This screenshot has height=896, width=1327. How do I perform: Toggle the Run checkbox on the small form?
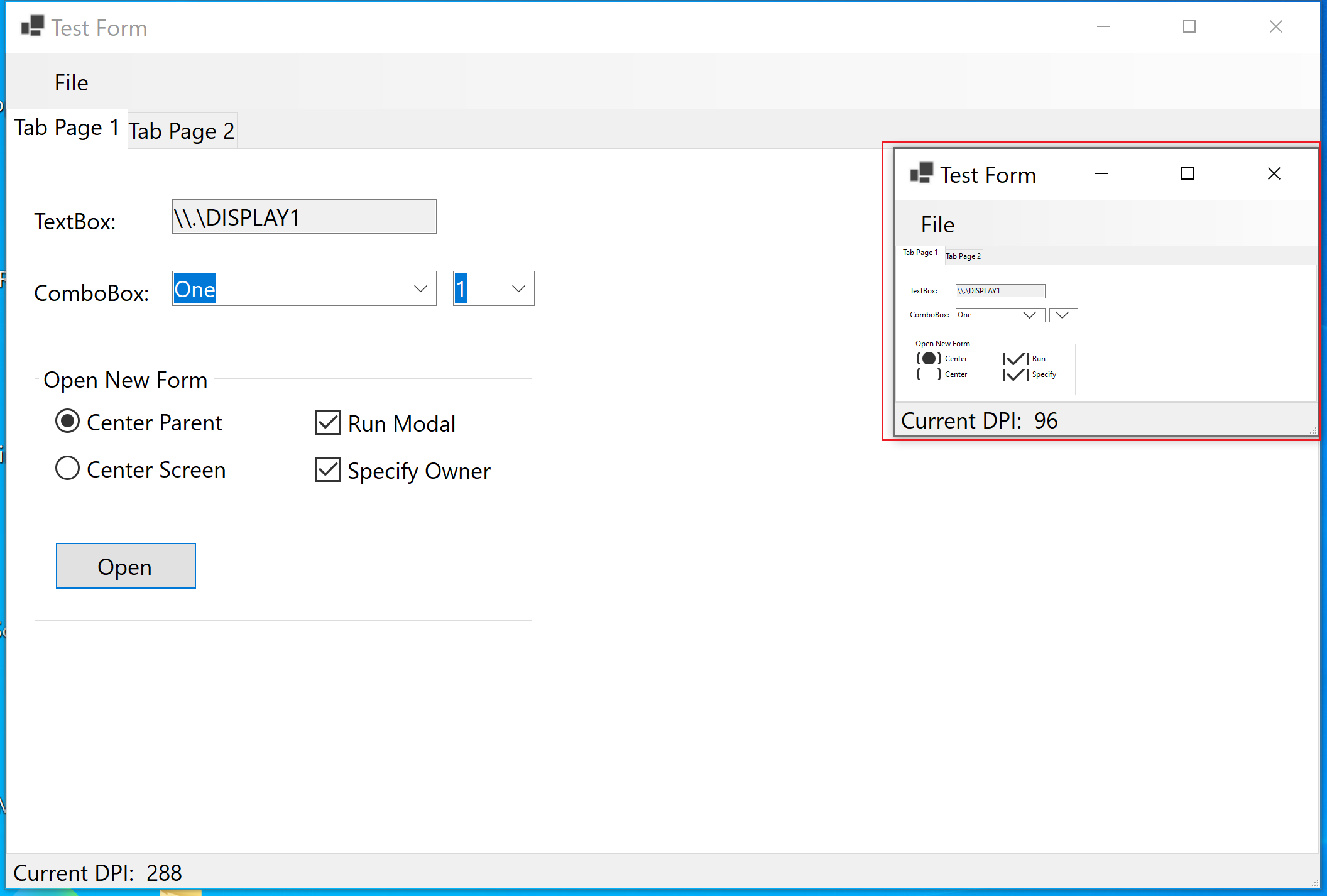click(1015, 358)
